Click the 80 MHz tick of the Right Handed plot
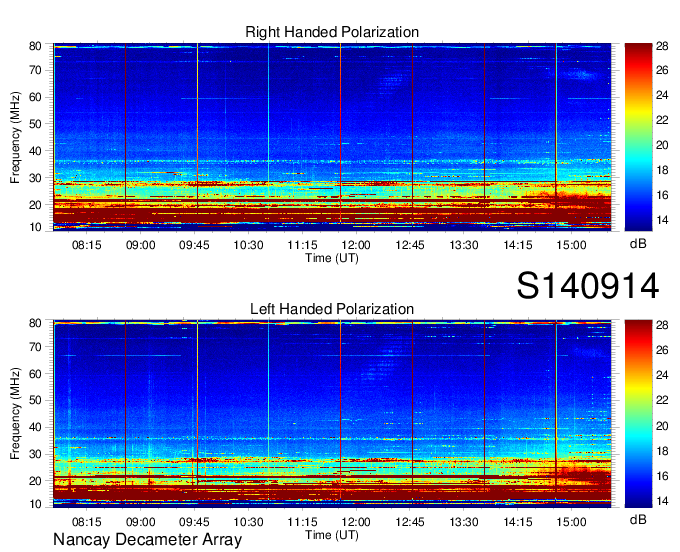 pos(35,46)
